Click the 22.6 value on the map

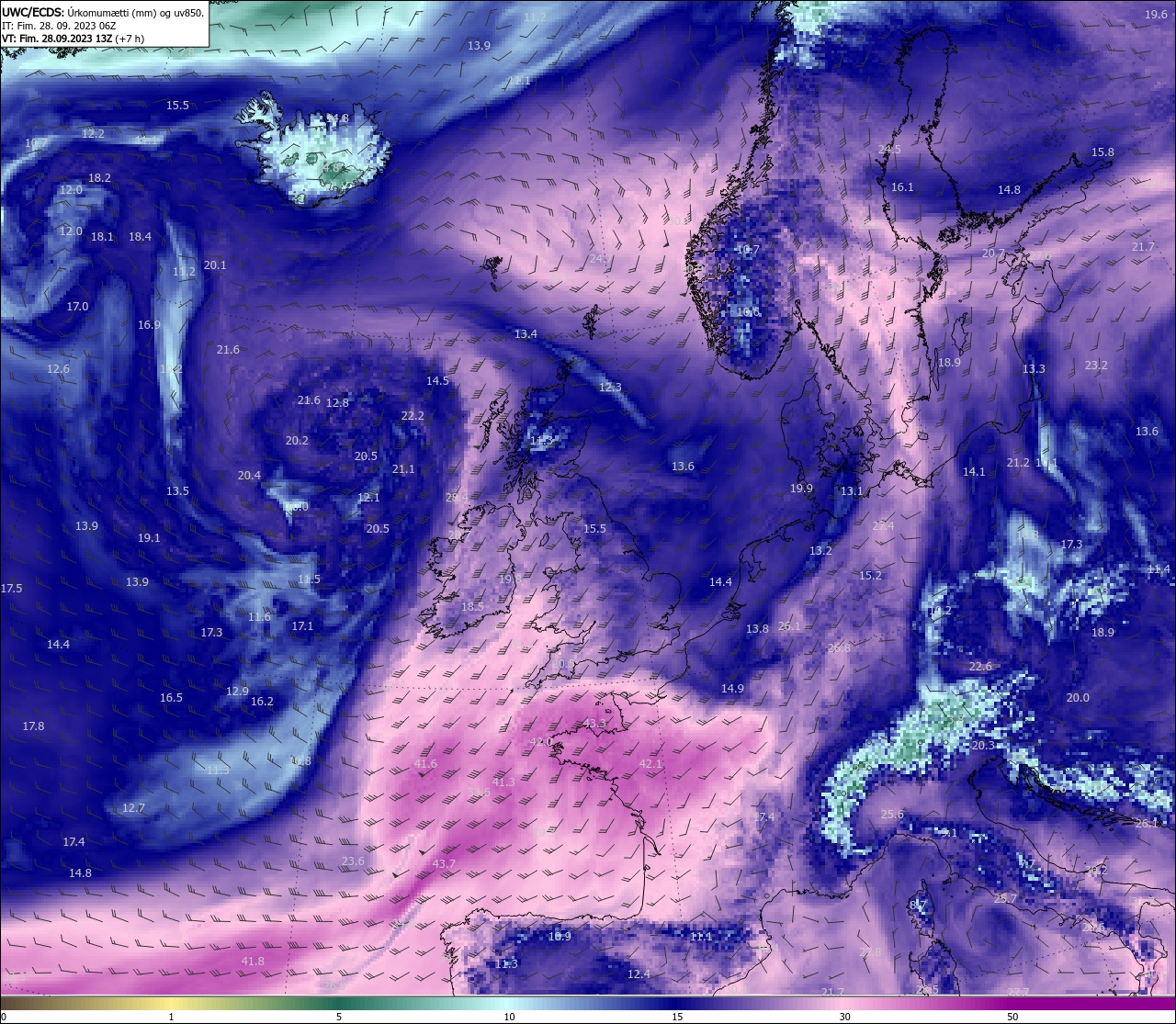980,667
